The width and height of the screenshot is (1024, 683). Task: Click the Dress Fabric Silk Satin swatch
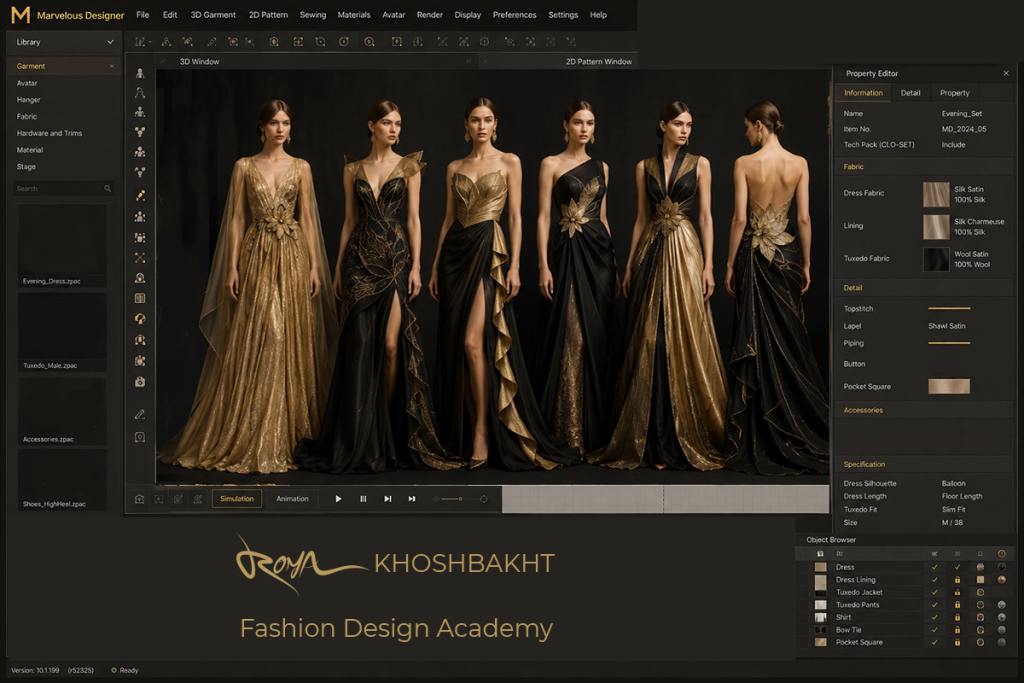936,195
